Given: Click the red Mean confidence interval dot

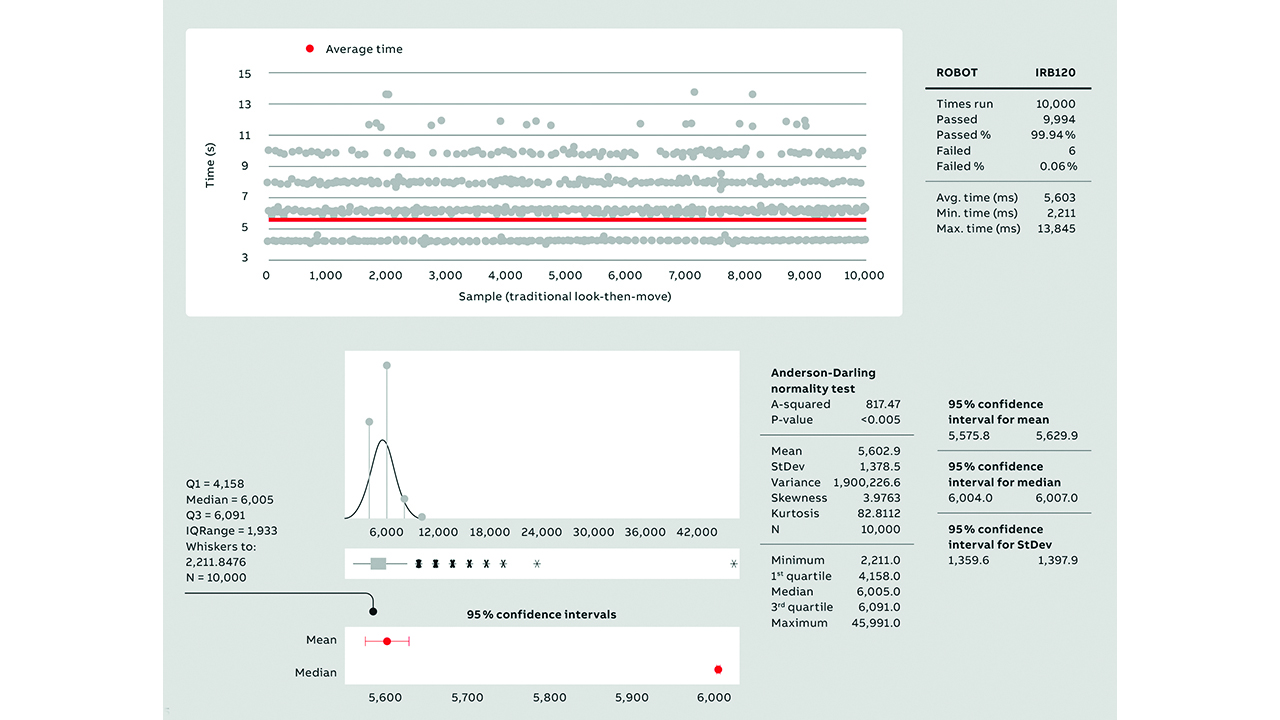Looking at the screenshot, I should 386,641.
